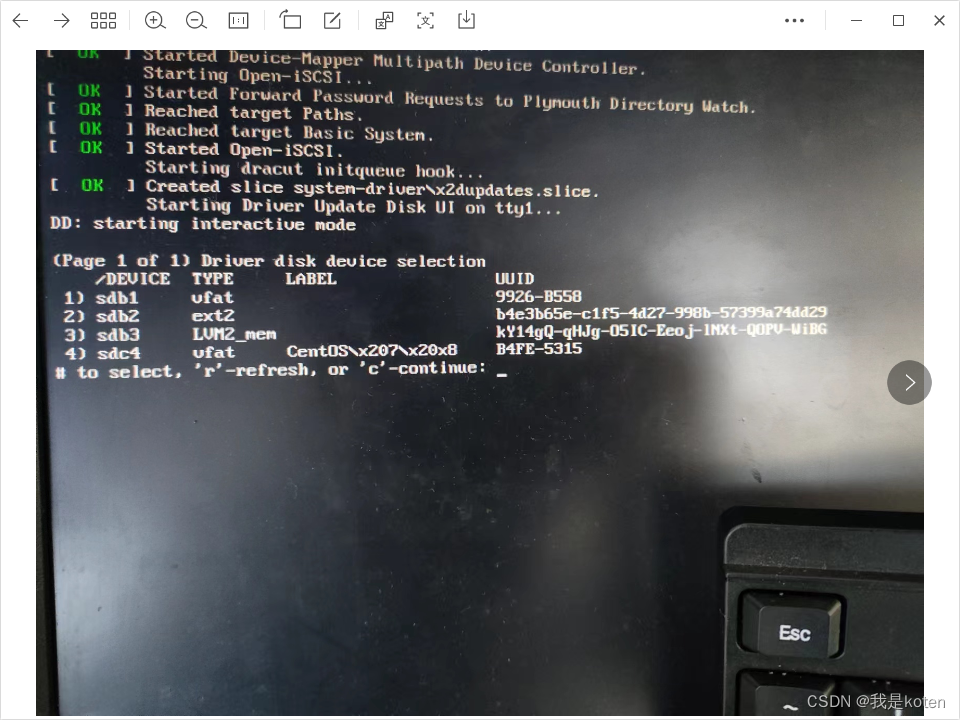Go back with the left arrow icon
960x720 pixels.
(20, 21)
